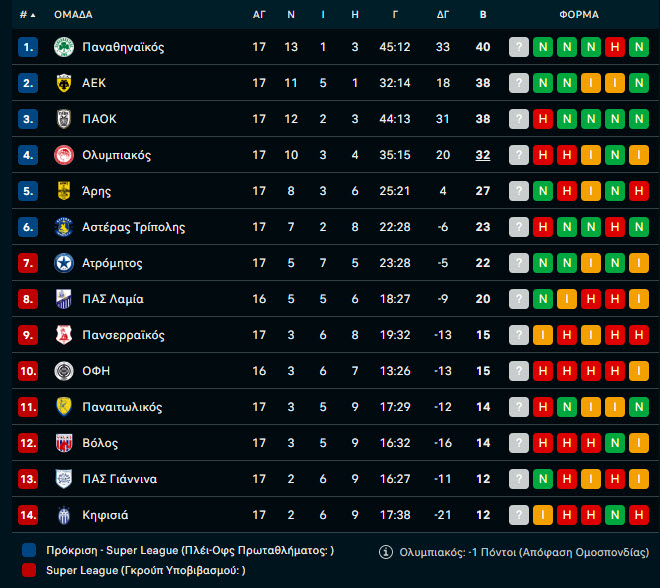Click the info icon beside Ολυμπιακός penalty note
The image size is (660, 588).
(x=386, y=552)
